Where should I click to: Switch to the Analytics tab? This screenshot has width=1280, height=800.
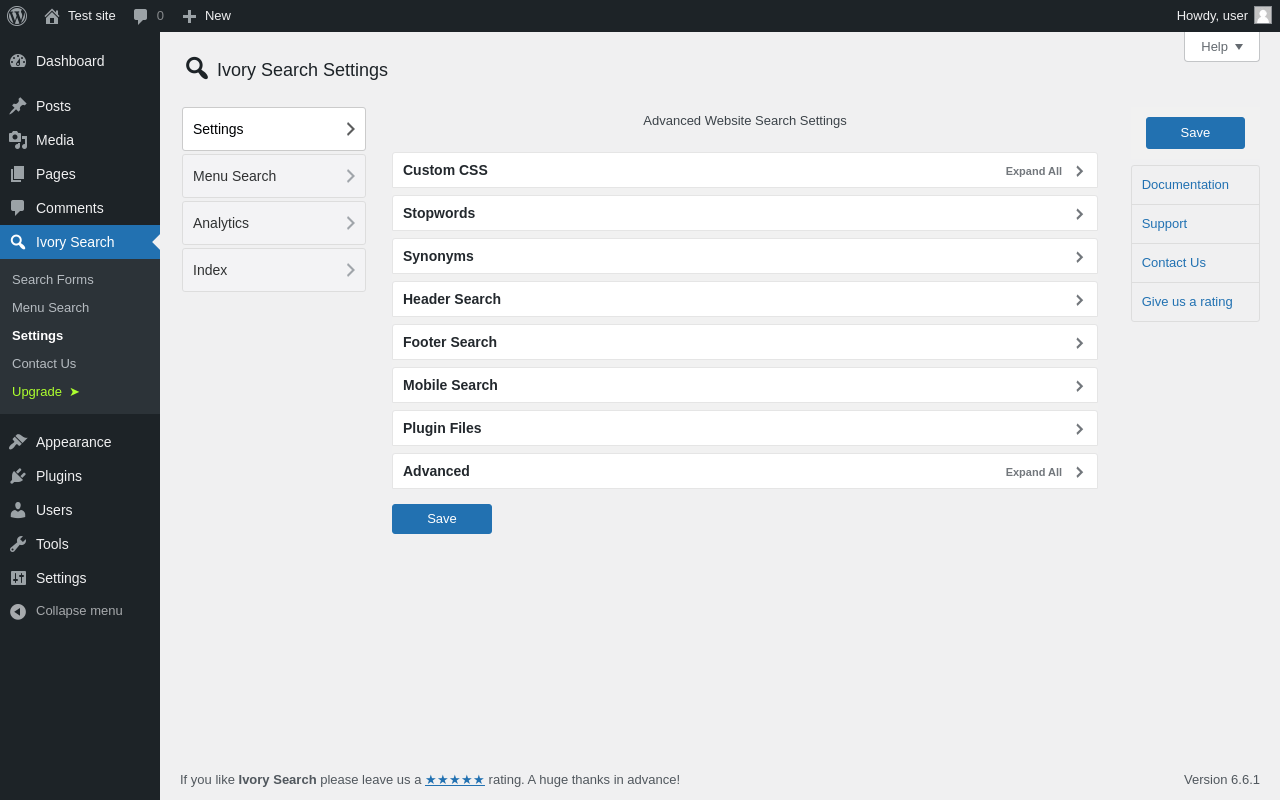point(274,223)
